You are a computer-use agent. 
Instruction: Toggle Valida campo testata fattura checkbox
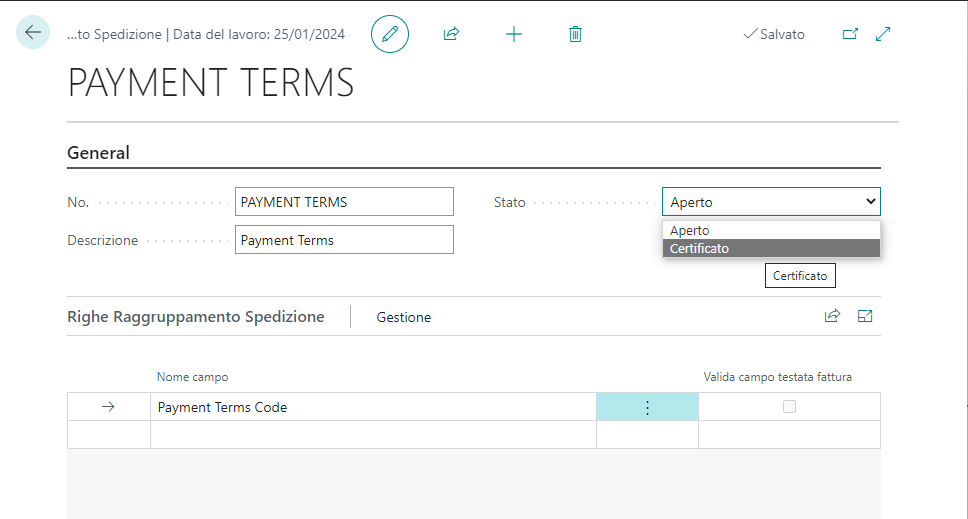tap(789, 407)
